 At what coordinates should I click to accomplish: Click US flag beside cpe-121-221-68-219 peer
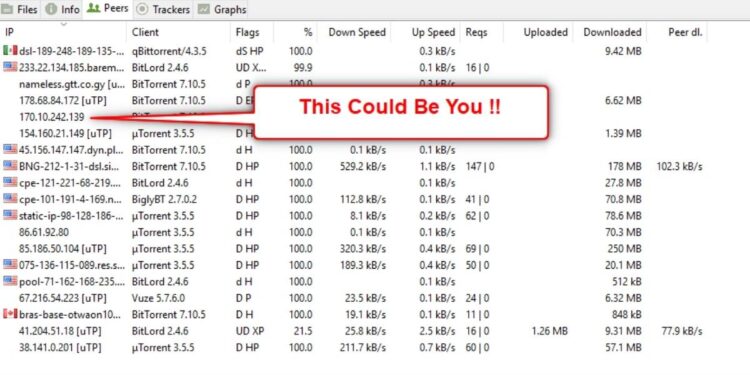tap(10, 182)
